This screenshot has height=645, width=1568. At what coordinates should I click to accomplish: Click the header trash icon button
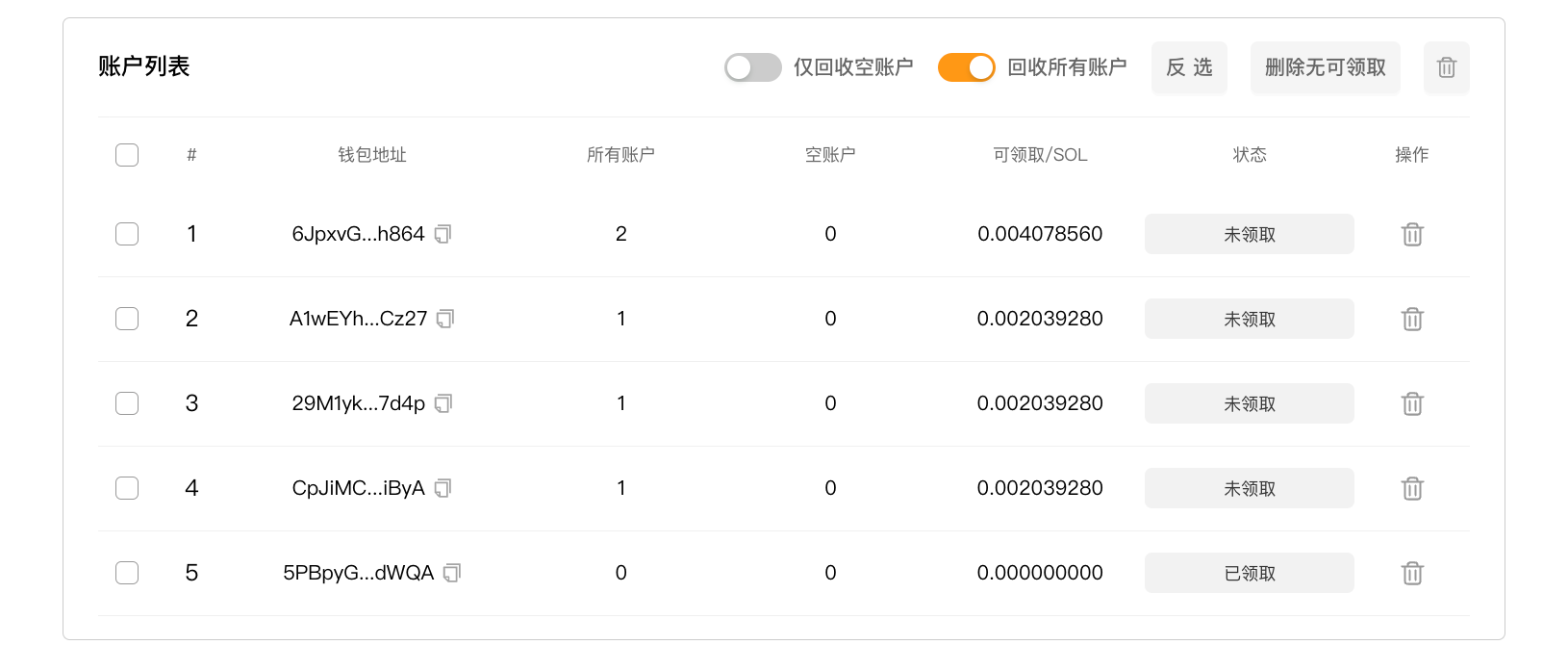point(1446,67)
